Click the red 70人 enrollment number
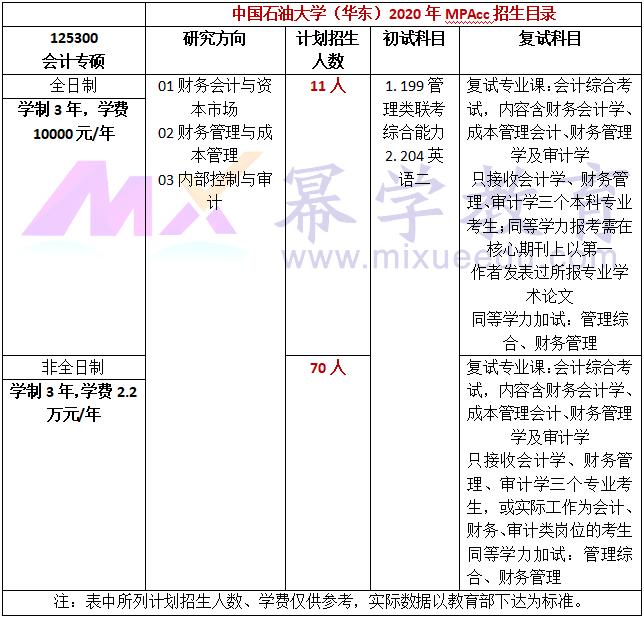Viewport: 644px width, 618px height. click(327, 368)
